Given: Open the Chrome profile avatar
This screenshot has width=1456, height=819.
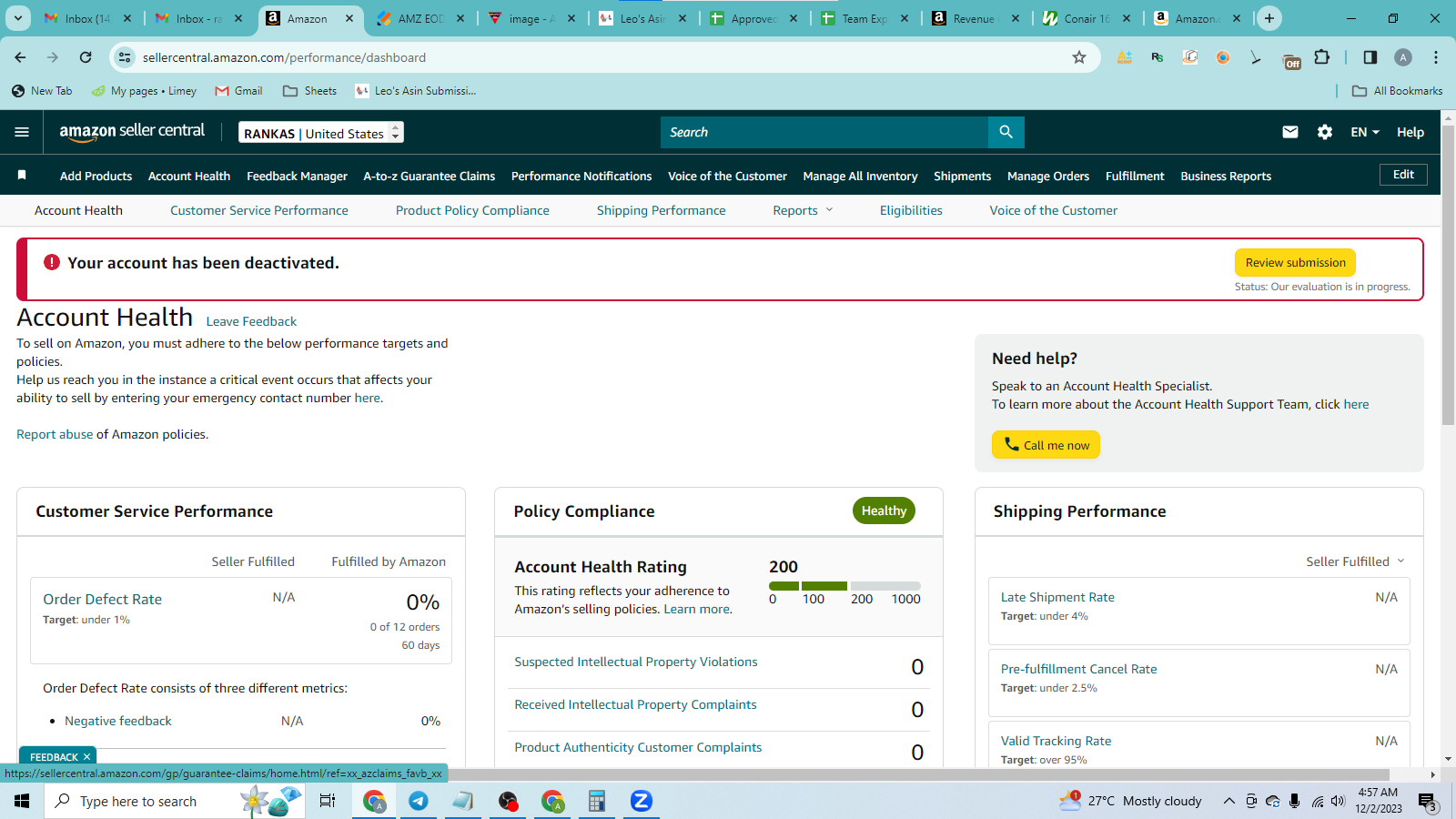Looking at the screenshot, I should [1403, 57].
